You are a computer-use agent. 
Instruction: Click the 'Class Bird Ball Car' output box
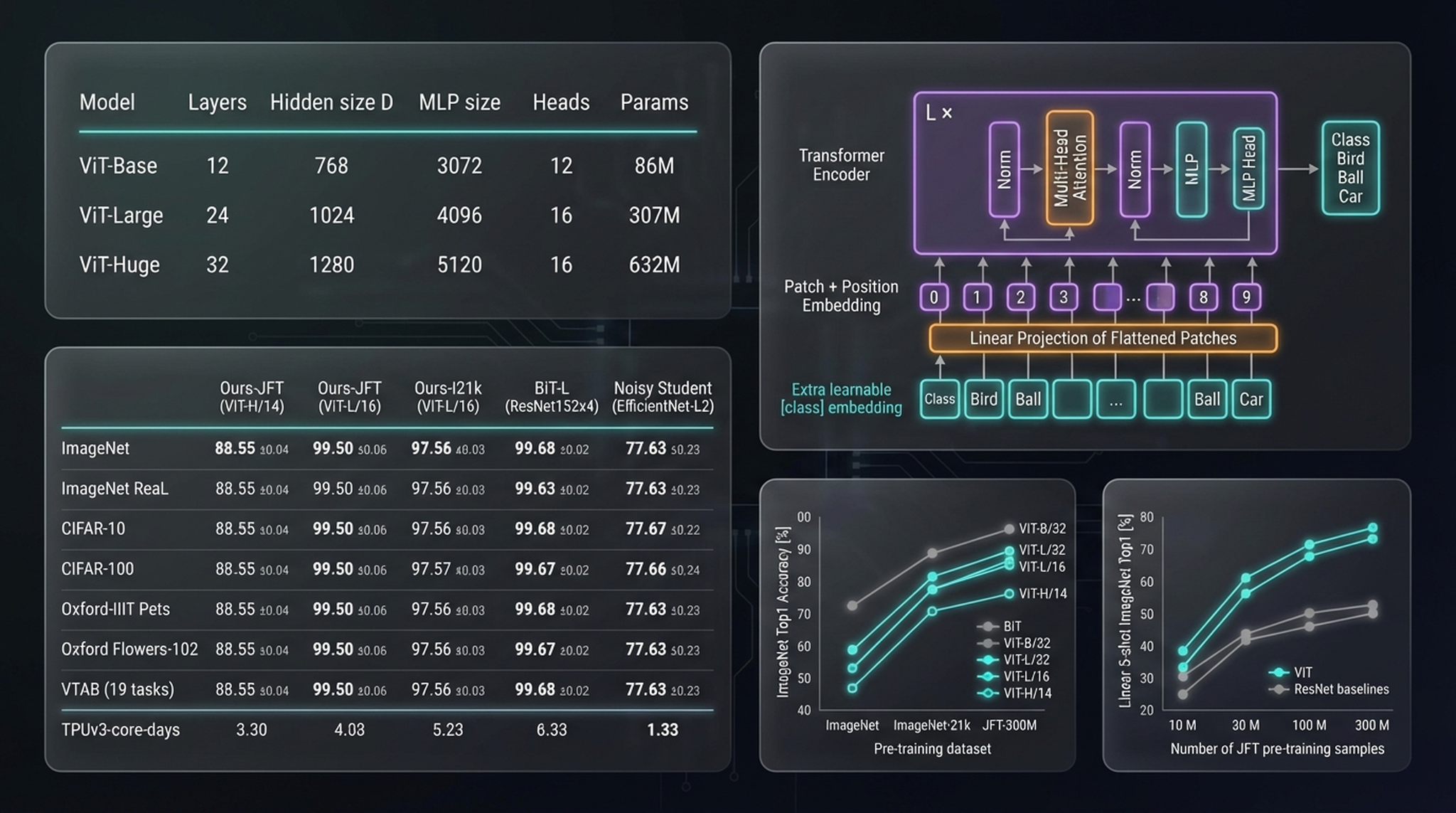1350,168
